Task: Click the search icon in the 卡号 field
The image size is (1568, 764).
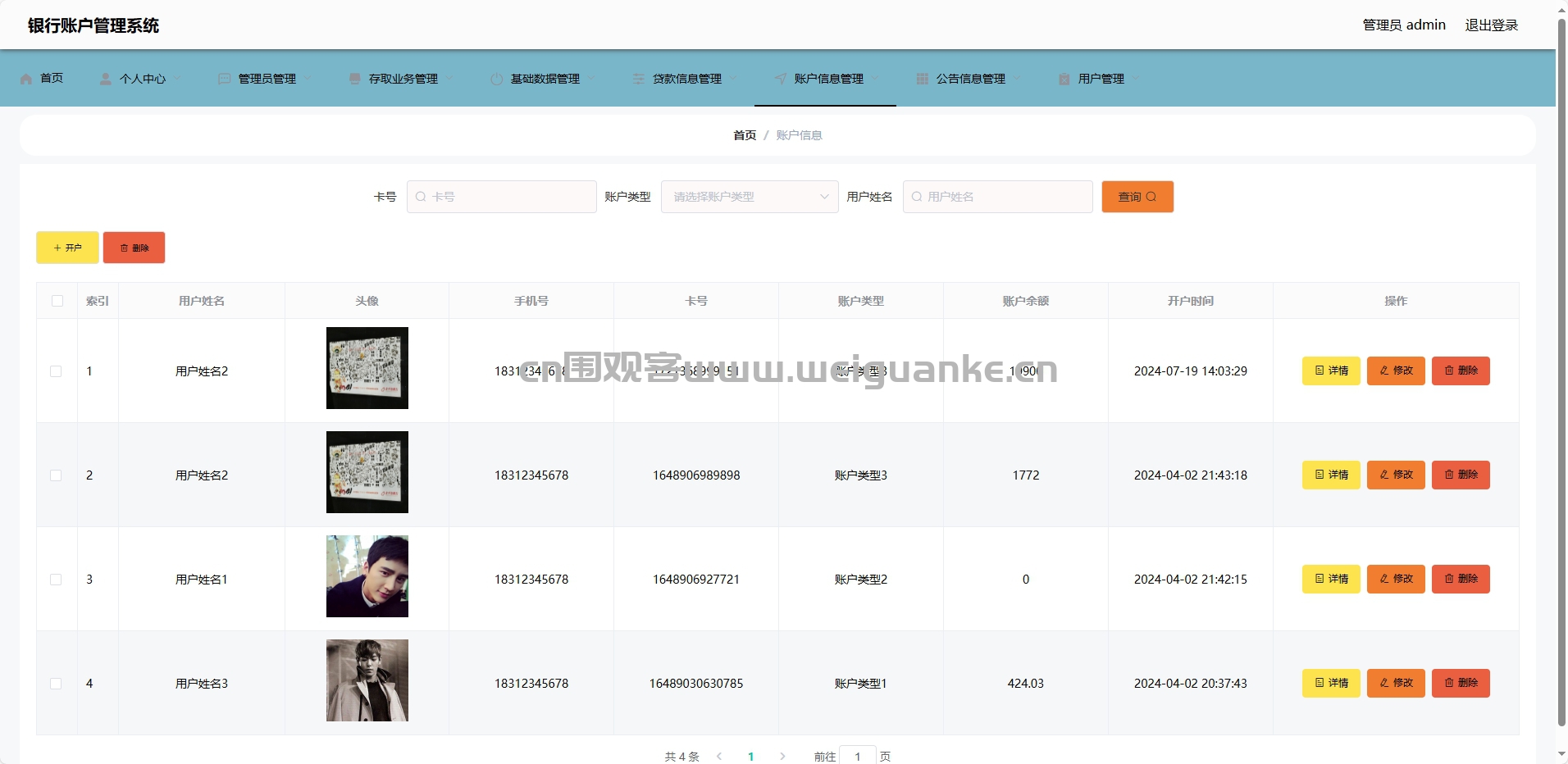Action: pos(421,197)
